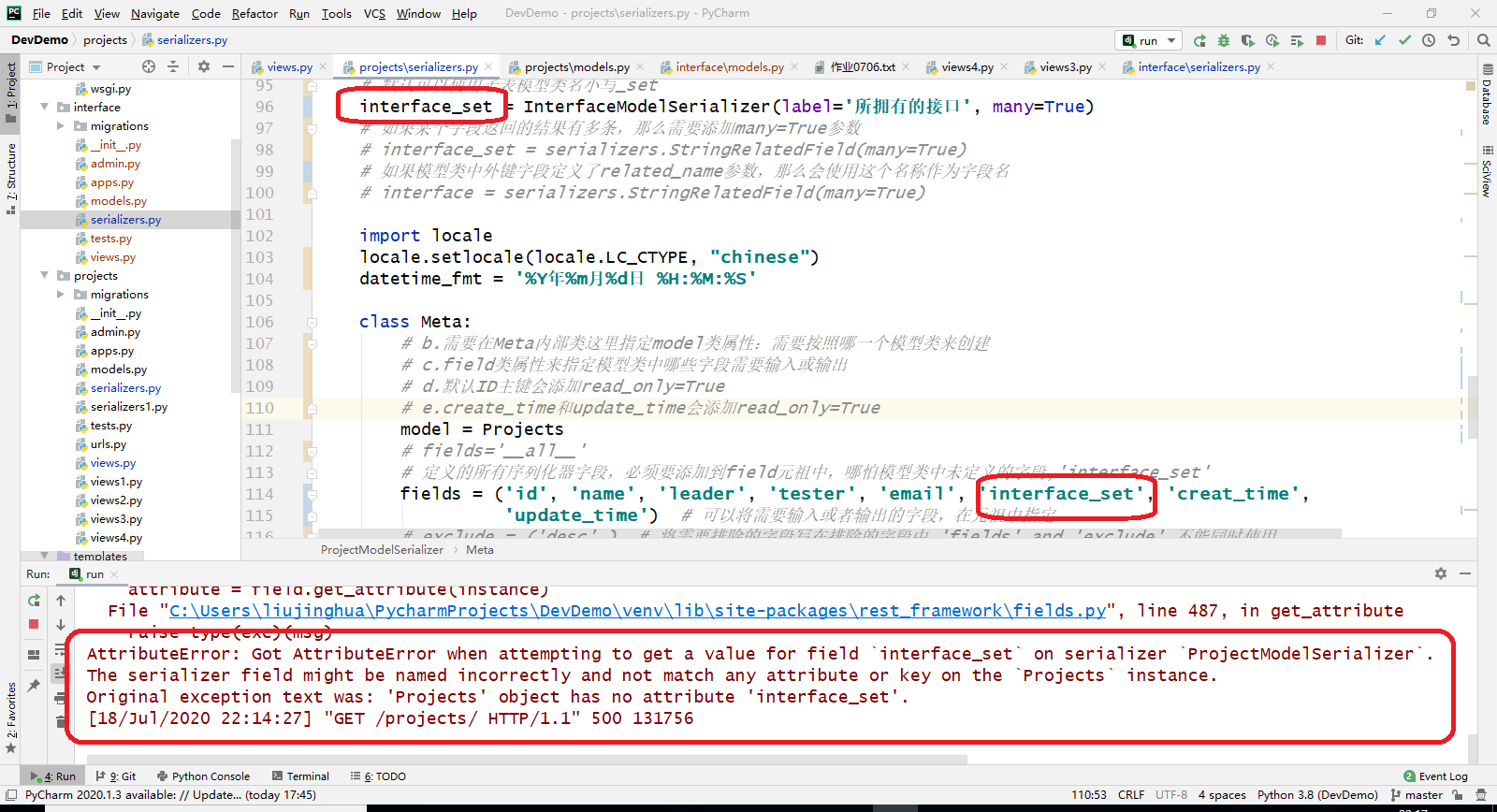Switch to projects\models.py tab
This screenshot has width=1497, height=812.
coord(576,66)
